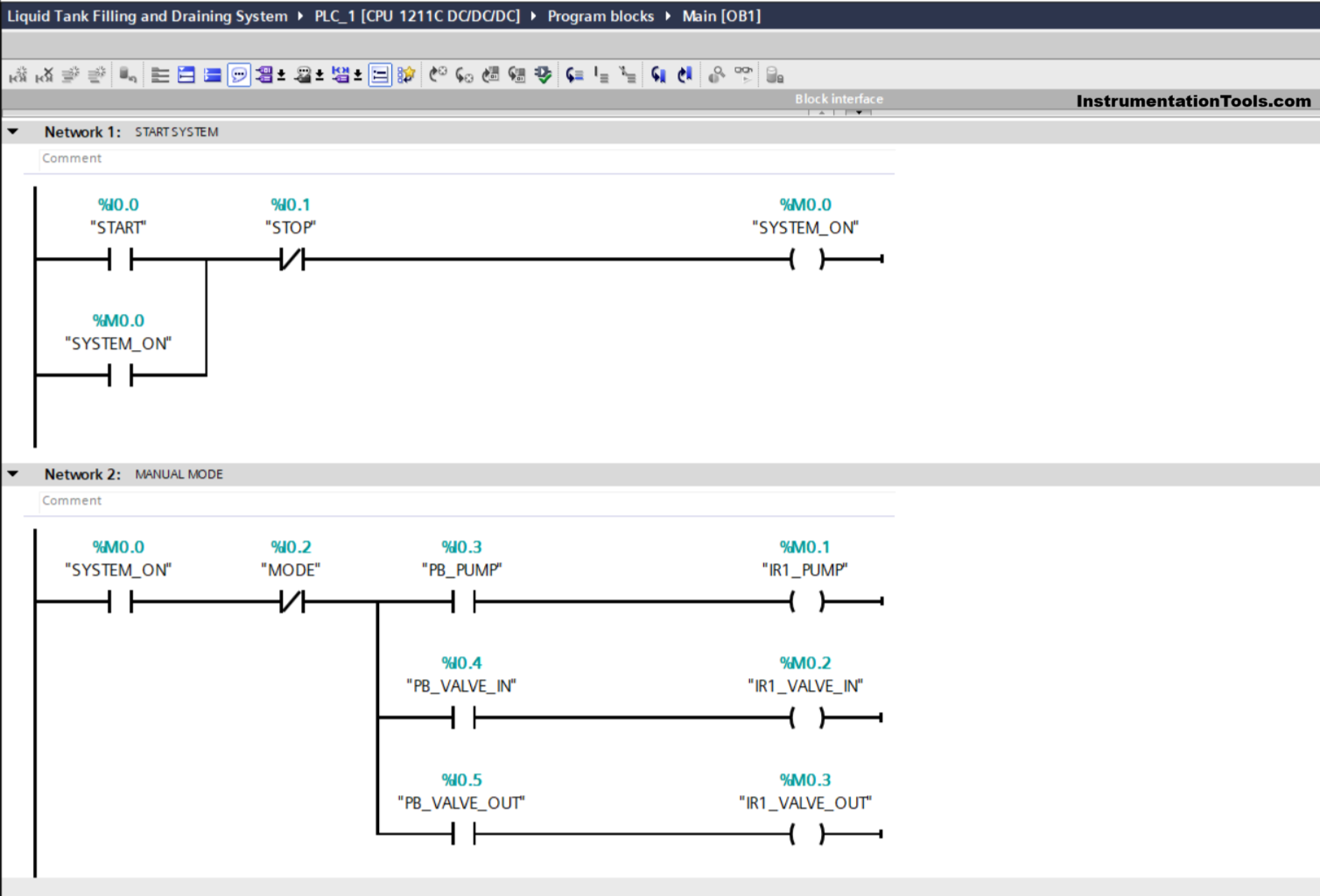This screenshot has width=1320, height=896.
Task: Click the Delete network toolbar icon
Action: pyautogui.click(x=44, y=75)
